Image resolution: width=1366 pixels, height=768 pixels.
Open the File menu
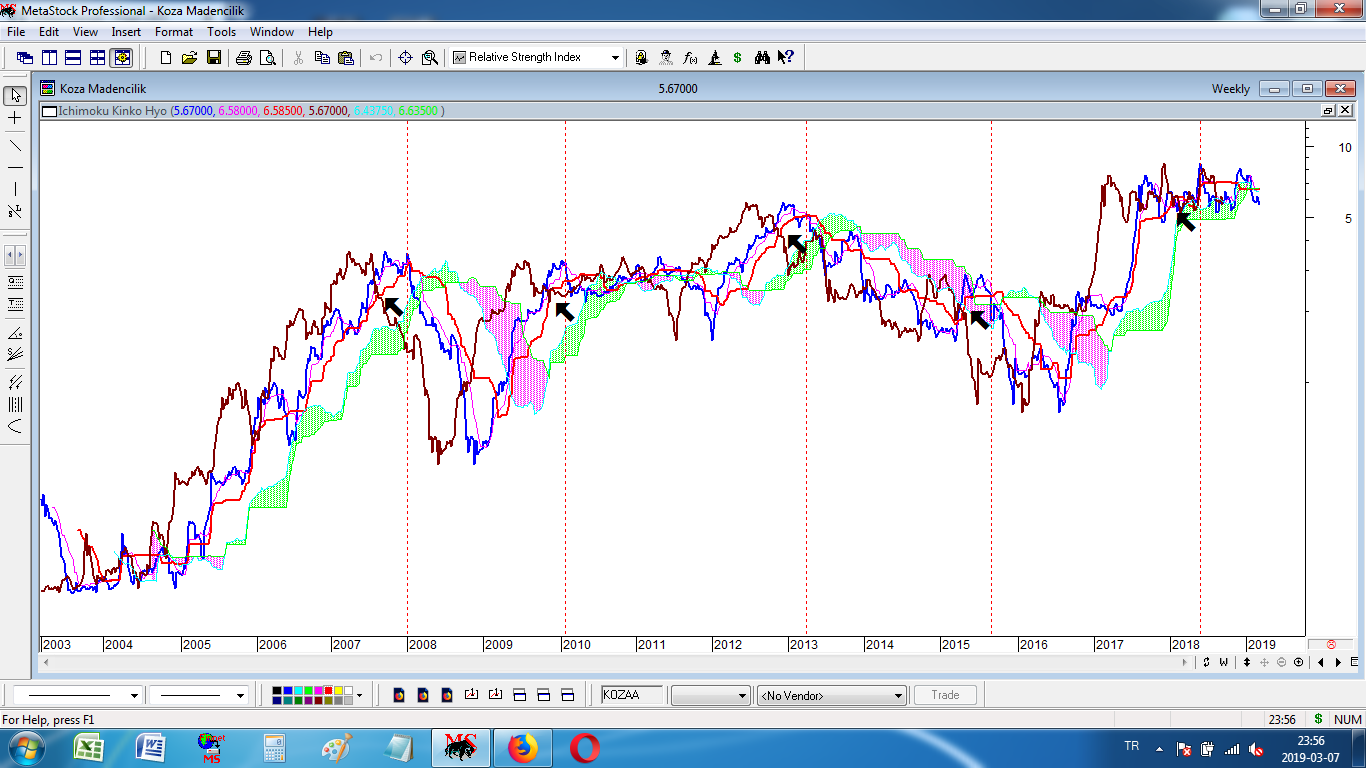coord(16,32)
